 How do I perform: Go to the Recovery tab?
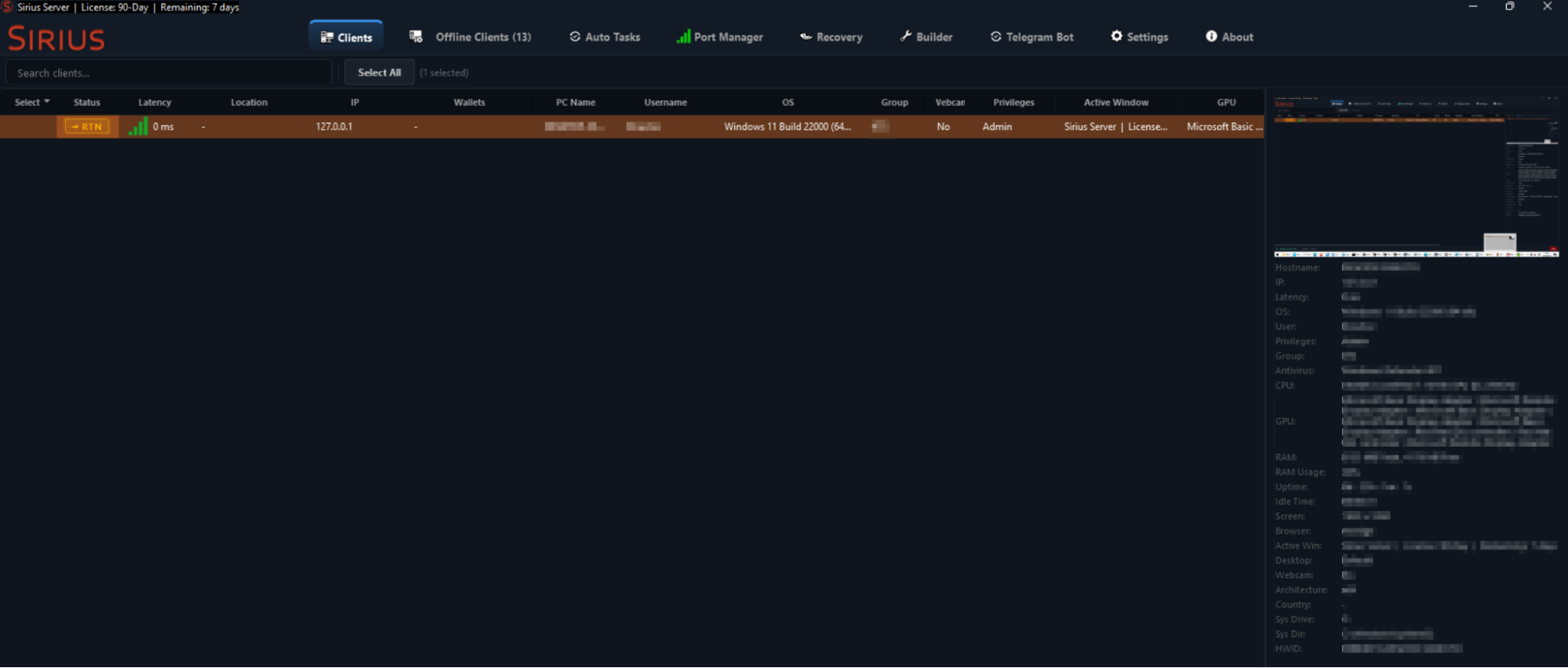(x=831, y=37)
